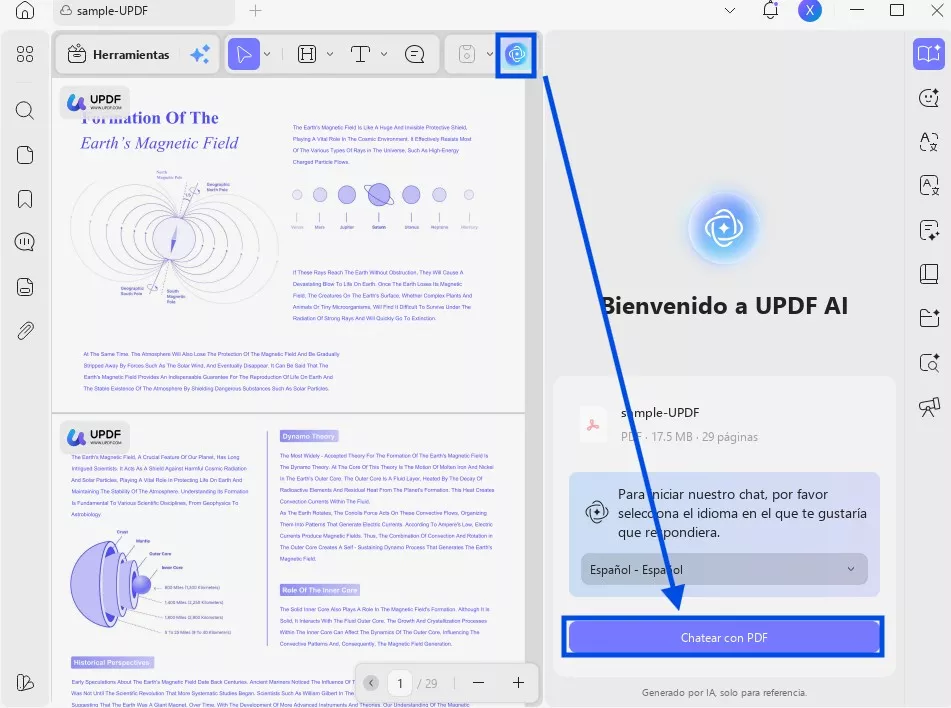The image size is (951, 708).
Task: Expand the highlight tool dropdown arrow
Action: [330, 54]
